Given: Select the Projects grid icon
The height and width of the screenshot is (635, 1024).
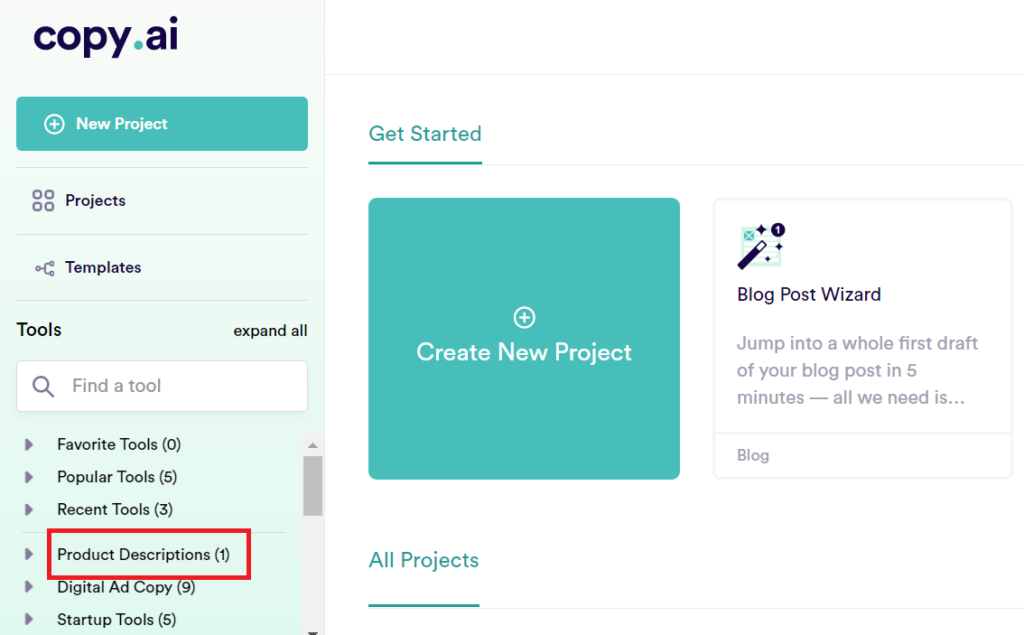Looking at the screenshot, I should coord(42,200).
